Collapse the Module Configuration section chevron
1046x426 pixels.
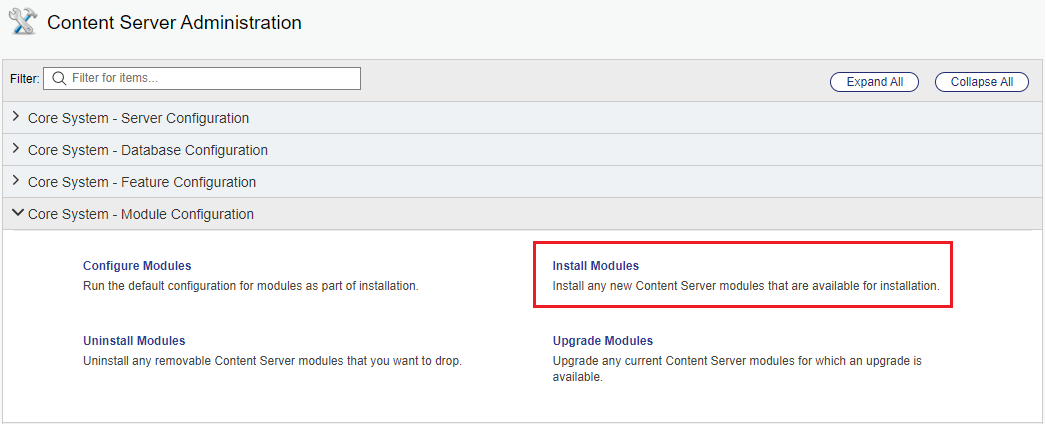17,214
